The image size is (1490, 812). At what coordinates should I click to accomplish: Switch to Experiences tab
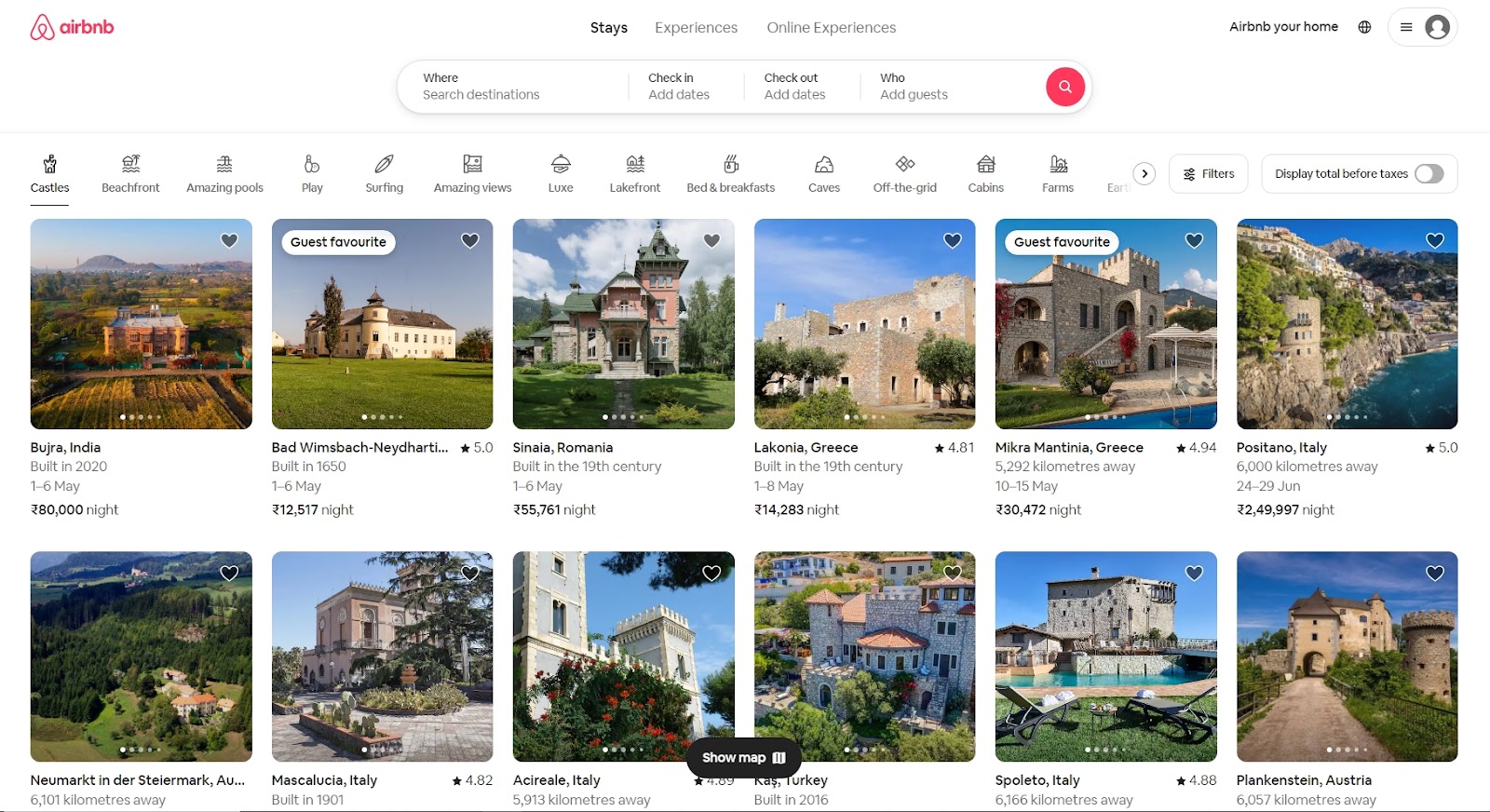click(696, 28)
